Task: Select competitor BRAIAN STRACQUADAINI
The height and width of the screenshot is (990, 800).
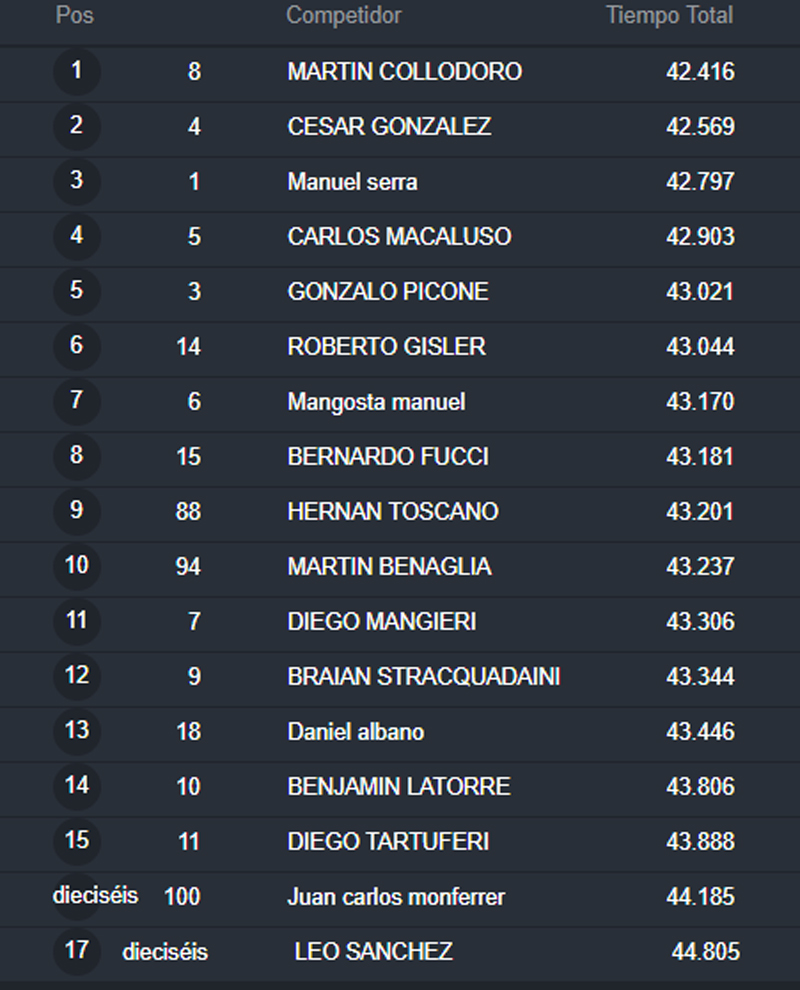Action: (x=424, y=676)
